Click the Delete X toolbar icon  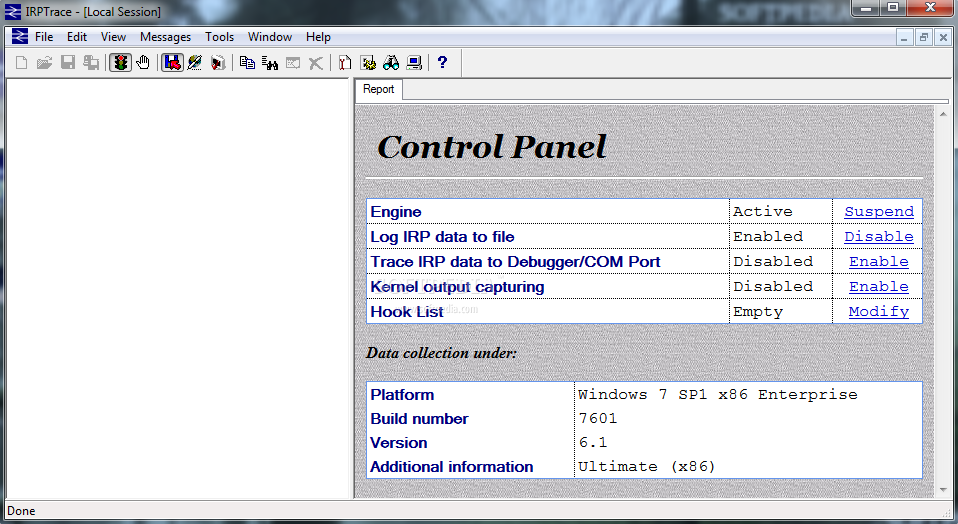tap(316, 62)
